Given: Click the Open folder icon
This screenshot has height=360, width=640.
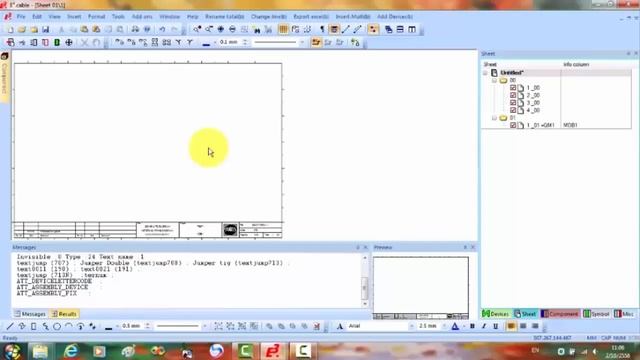Looking at the screenshot, I should point(22,29).
